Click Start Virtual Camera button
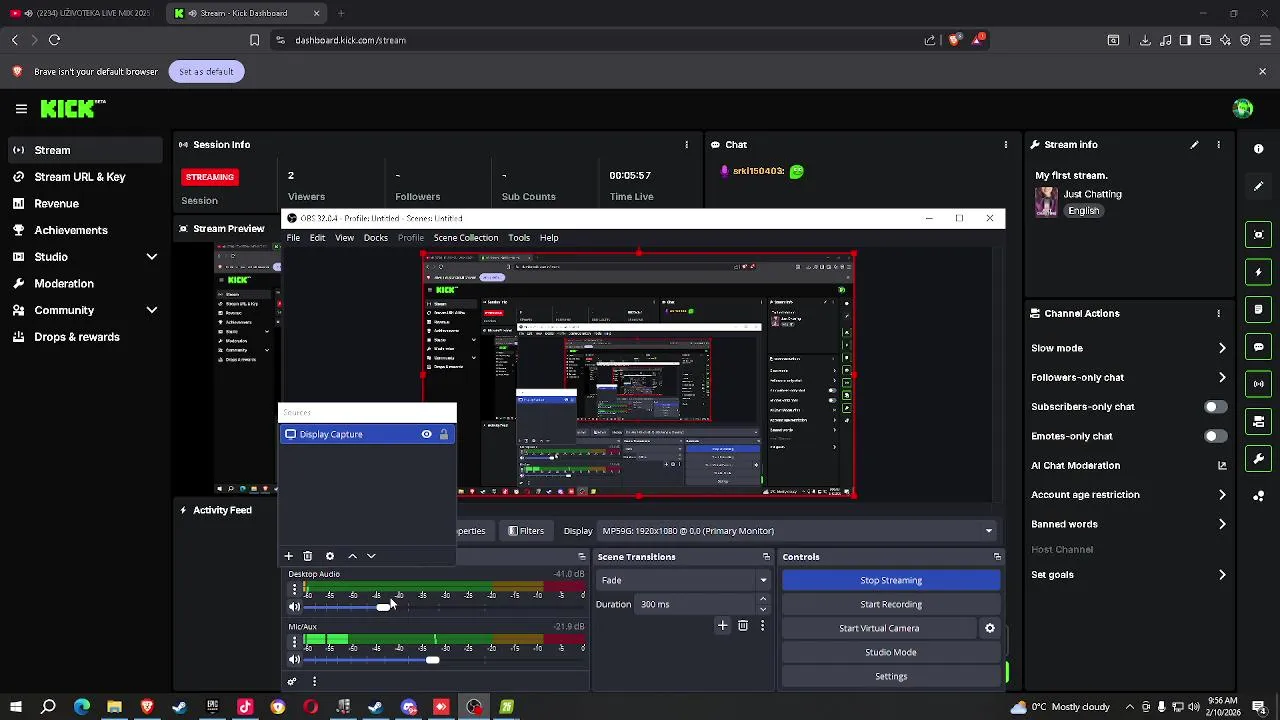Image resolution: width=1280 pixels, height=720 pixels. coord(879,628)
